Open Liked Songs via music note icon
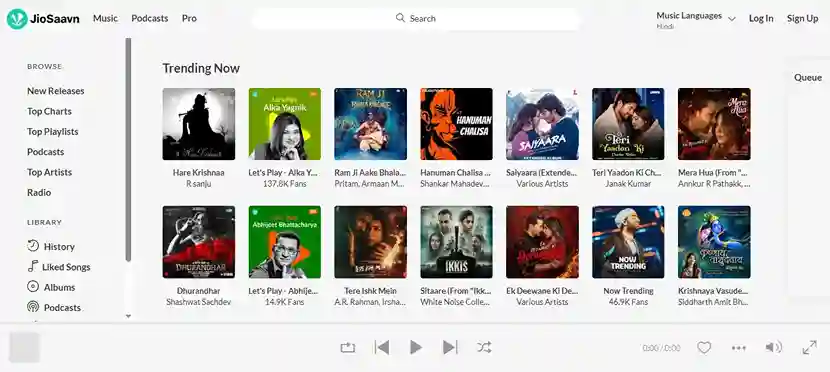The height and width of the screenshot is (372, 830). (33, 266)
